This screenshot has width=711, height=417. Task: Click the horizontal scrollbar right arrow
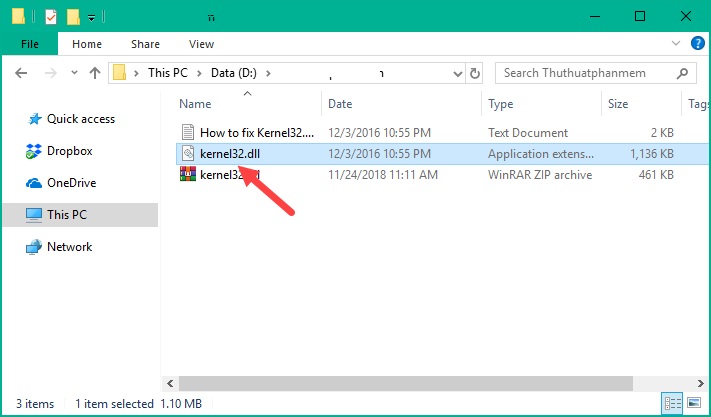(x=701, y=383)
